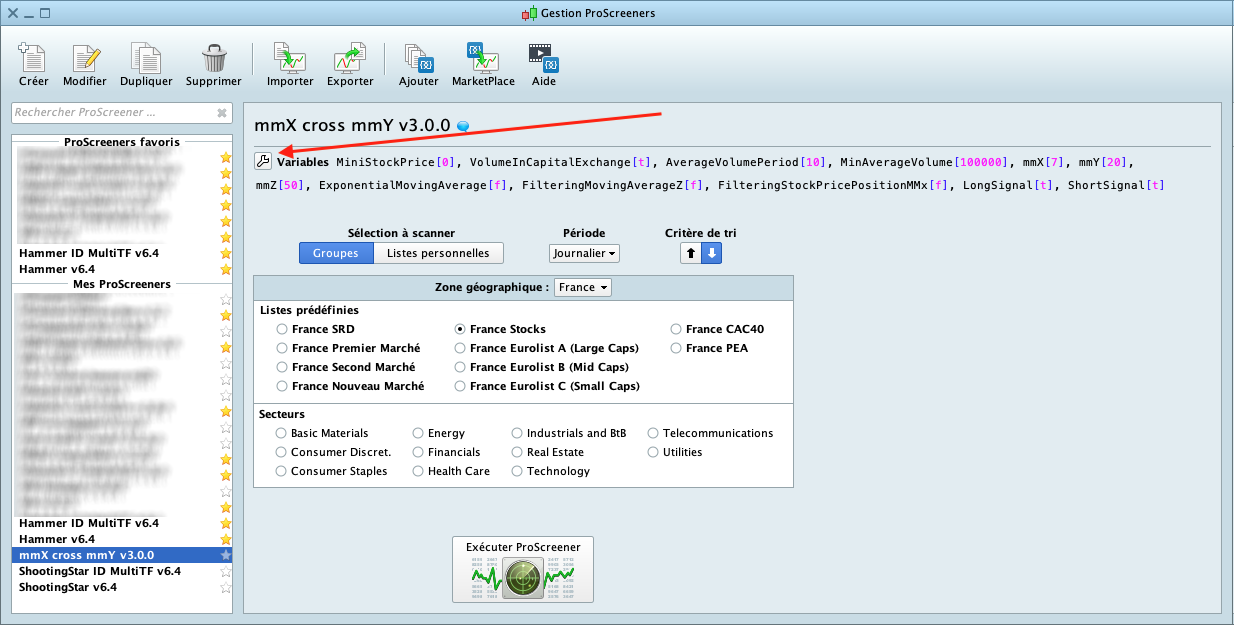Viewport: 1234px width, 625px height.
Task: Select France Eurolist A (Large Caps)
Action: pyautogui.click(x=460, y=348)
